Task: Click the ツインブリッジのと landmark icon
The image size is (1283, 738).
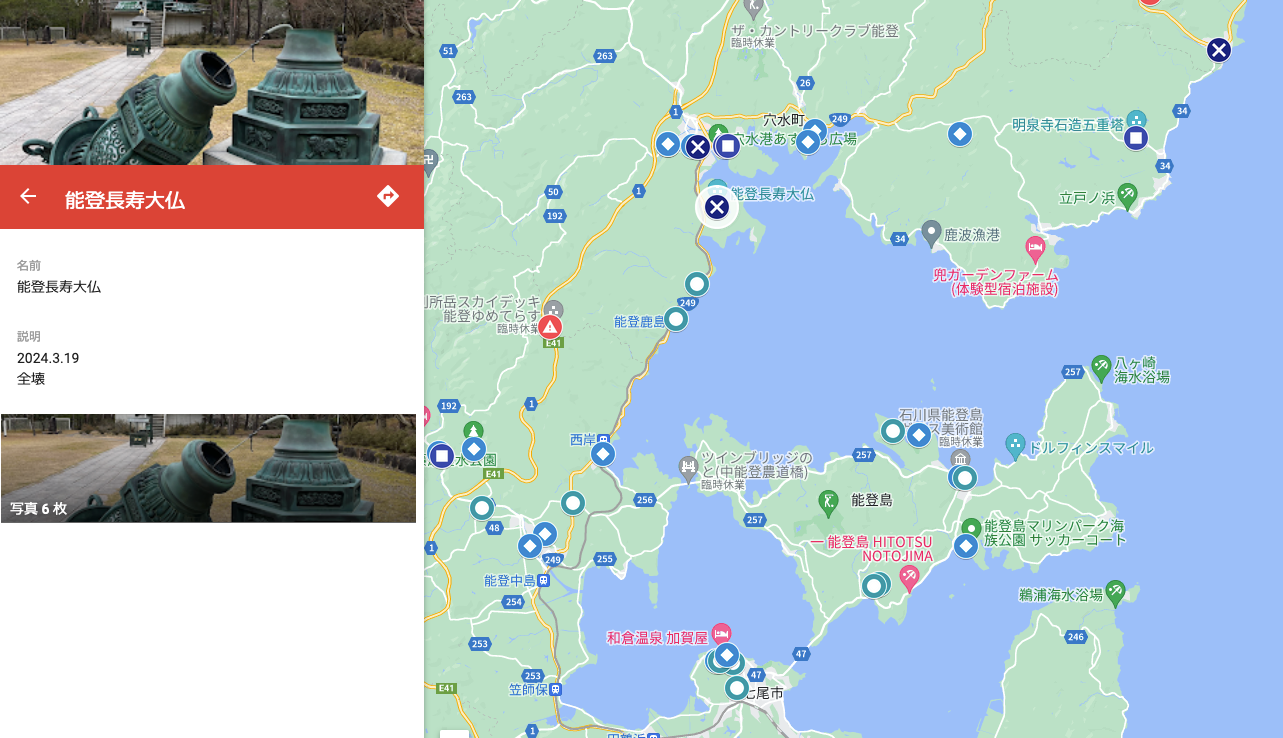Action: (687, 465)
